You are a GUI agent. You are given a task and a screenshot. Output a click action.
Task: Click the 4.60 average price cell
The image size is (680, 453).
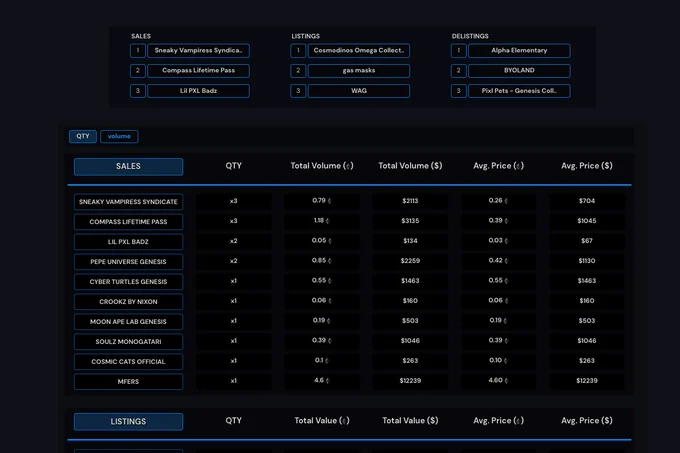click(498, 381)
